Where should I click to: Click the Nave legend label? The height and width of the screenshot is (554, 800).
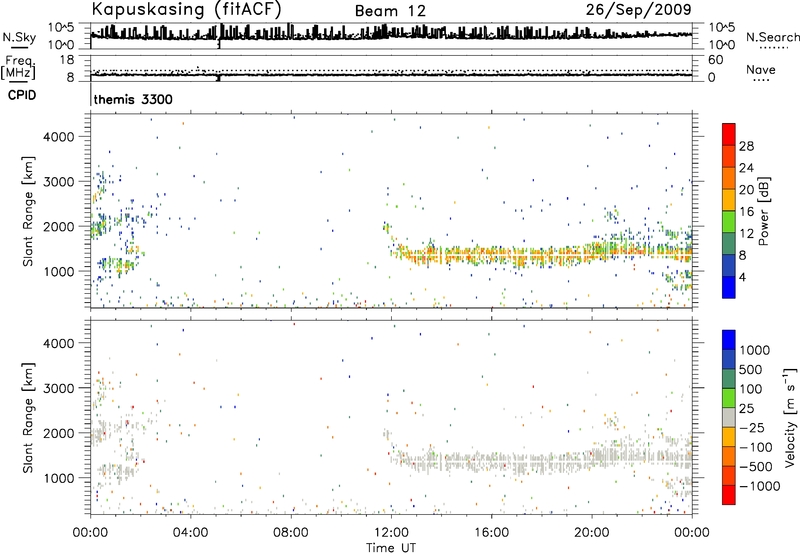click(760, 69)
